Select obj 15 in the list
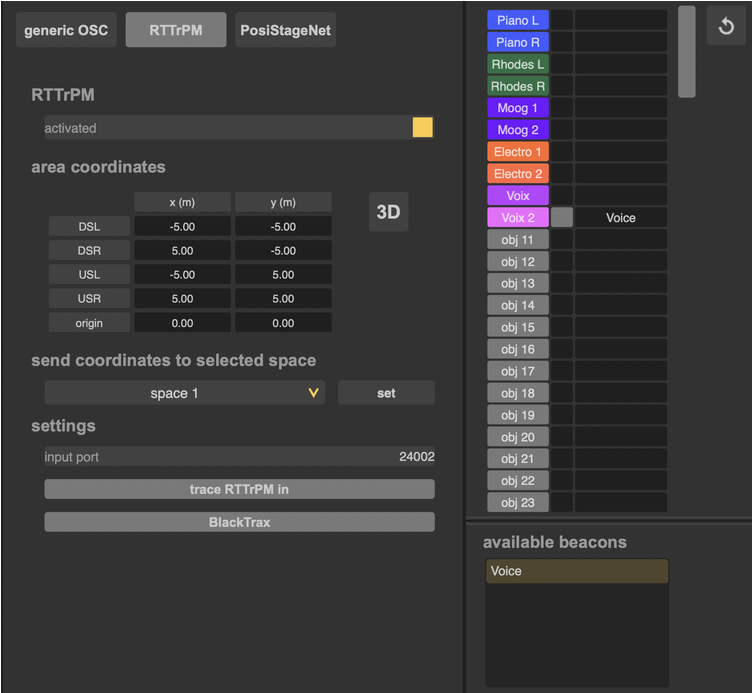The width and height of the screenshot is (752, 693). click(518, 327)
